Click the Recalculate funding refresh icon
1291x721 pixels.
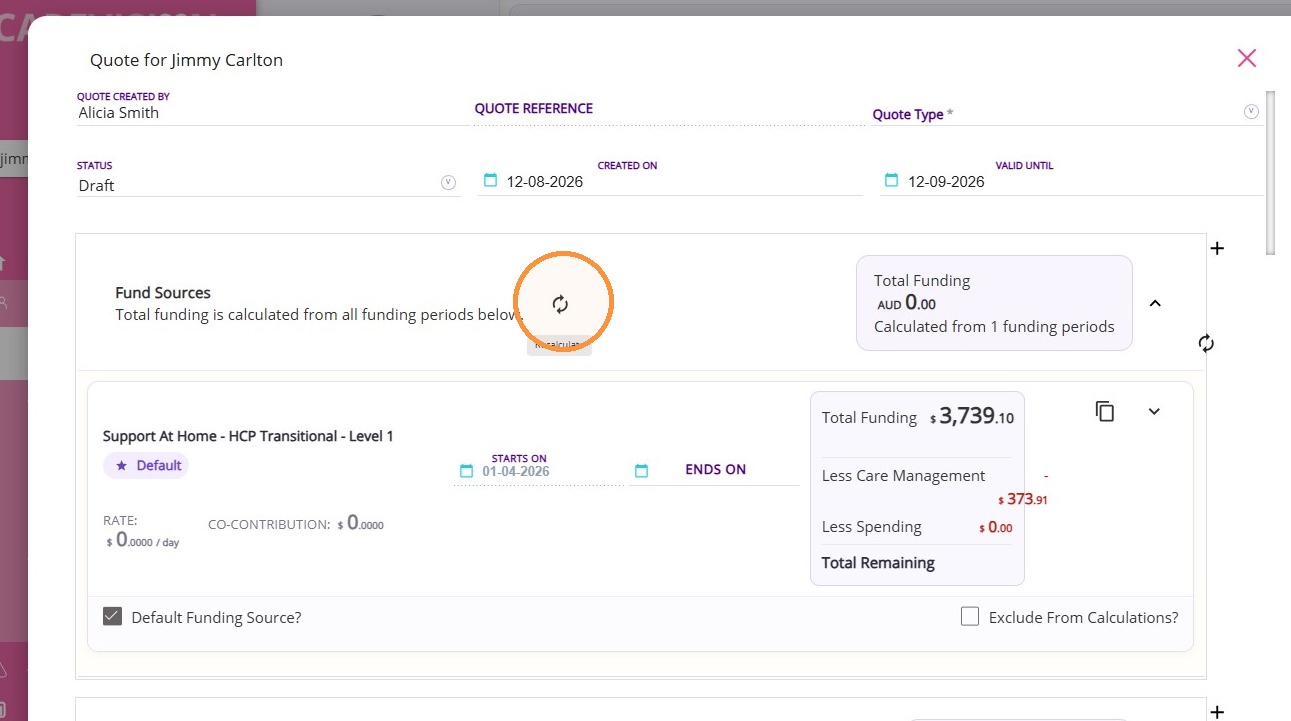pos(560,304)
